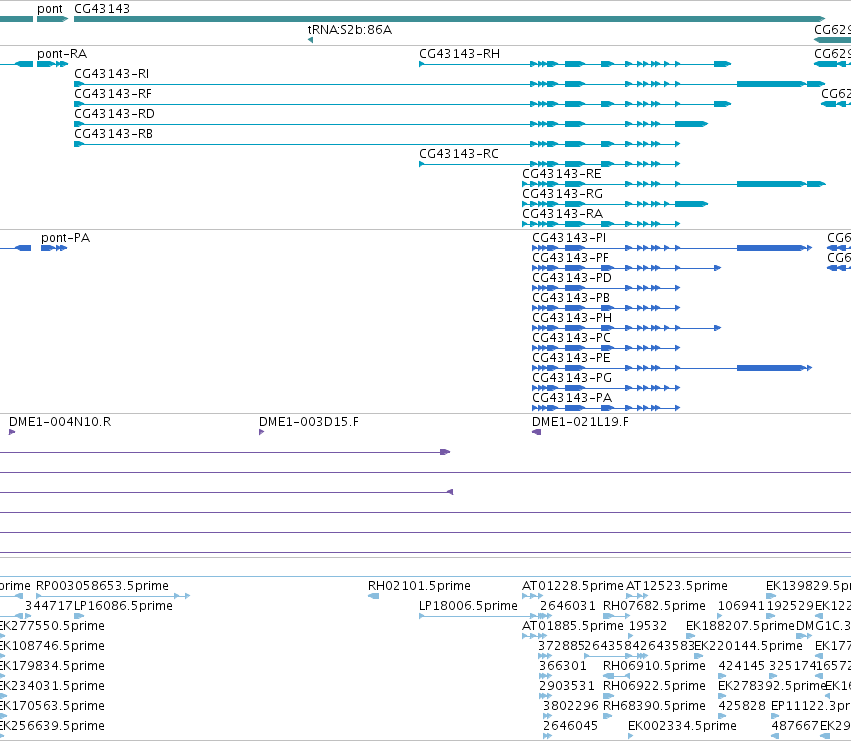Open EST label RH07682.5prime
The image size is (851, 741).
(654, 606)
